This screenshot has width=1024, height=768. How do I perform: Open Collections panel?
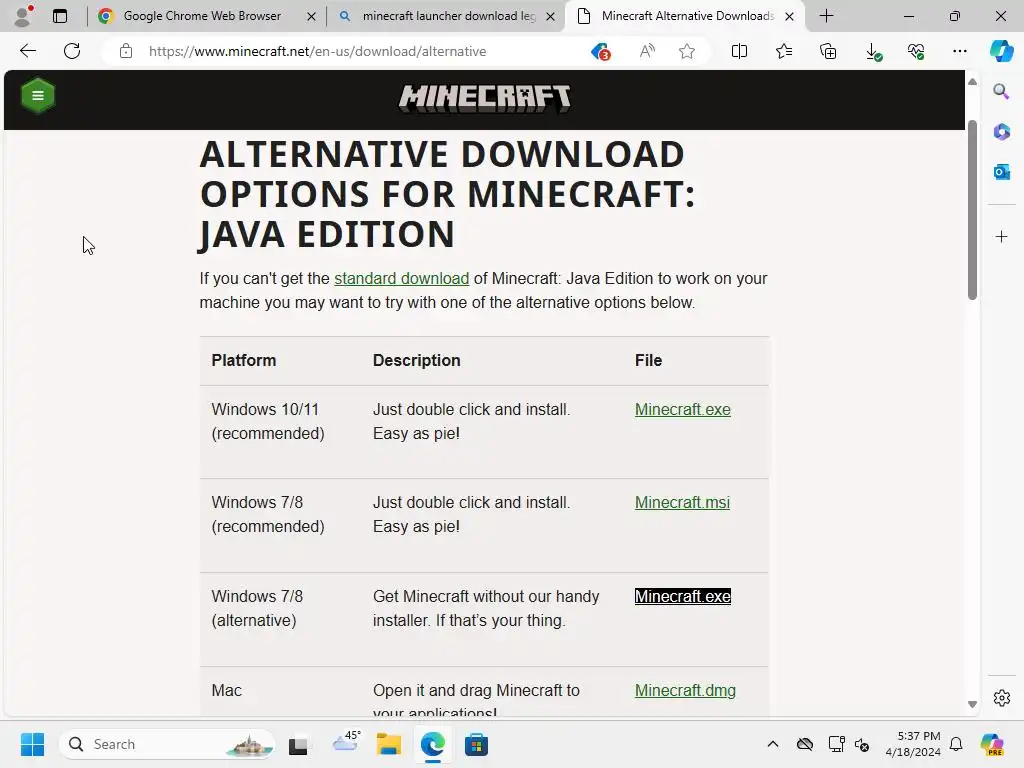(827, 51)
